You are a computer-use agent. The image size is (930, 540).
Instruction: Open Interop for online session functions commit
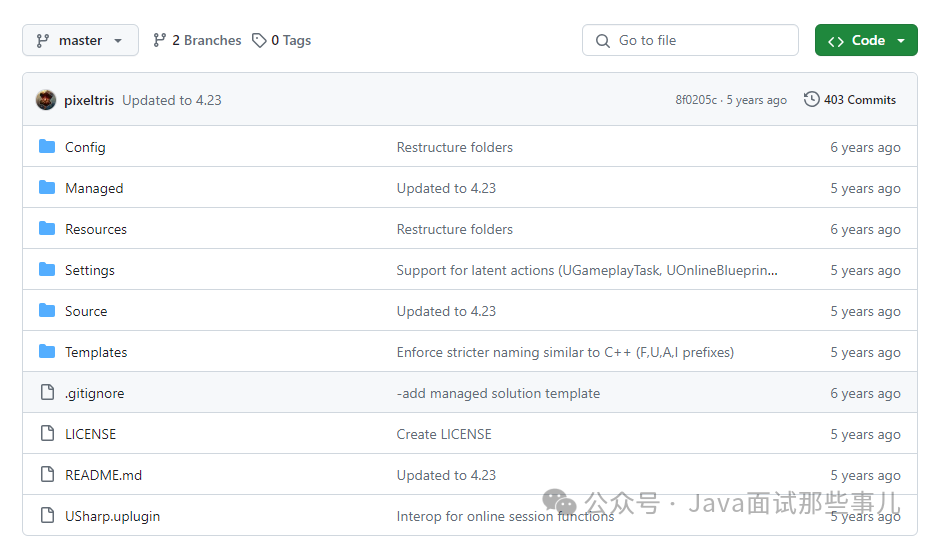(505, 516)
